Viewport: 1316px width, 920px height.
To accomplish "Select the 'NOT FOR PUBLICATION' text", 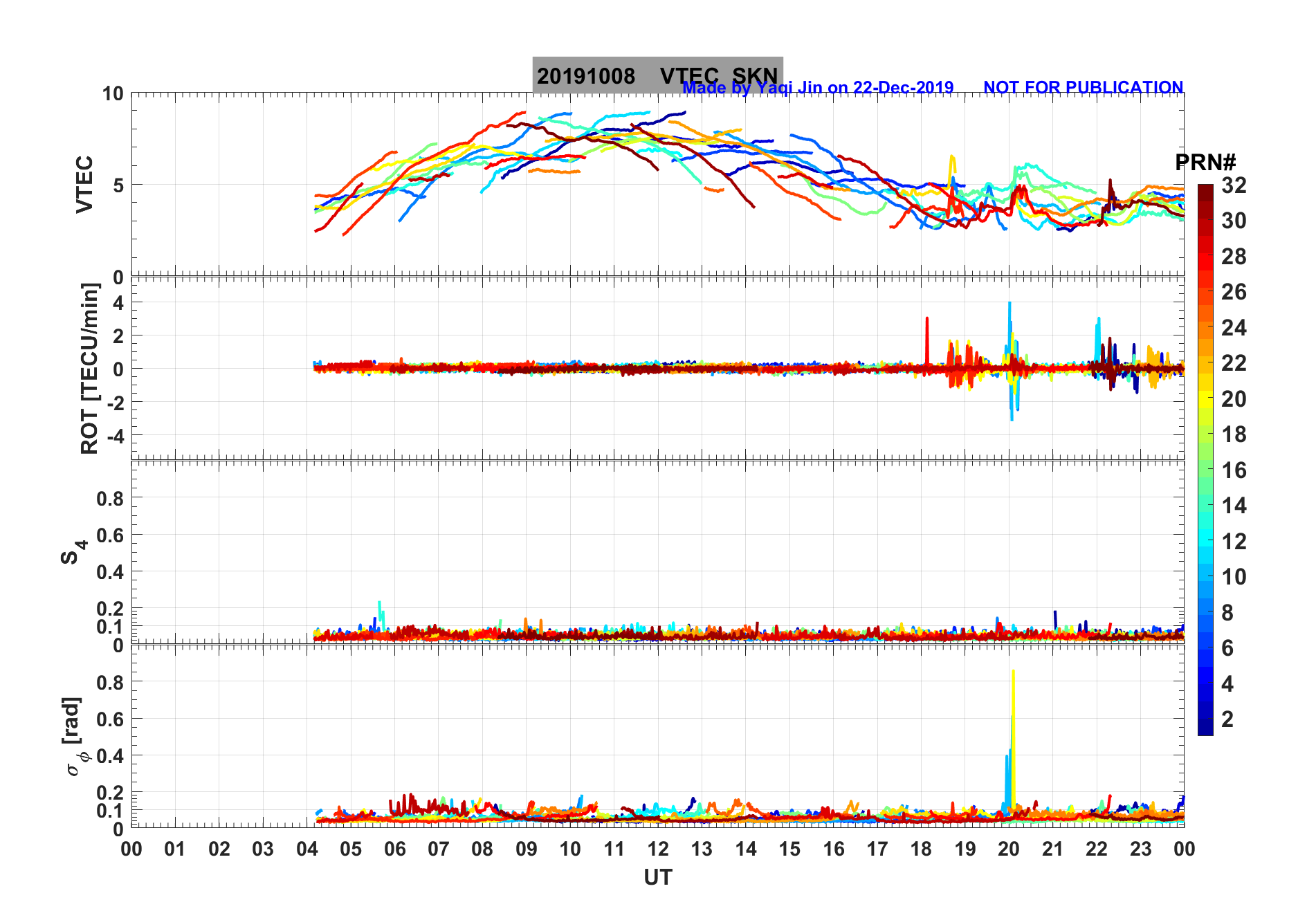I will [1083, 88].
